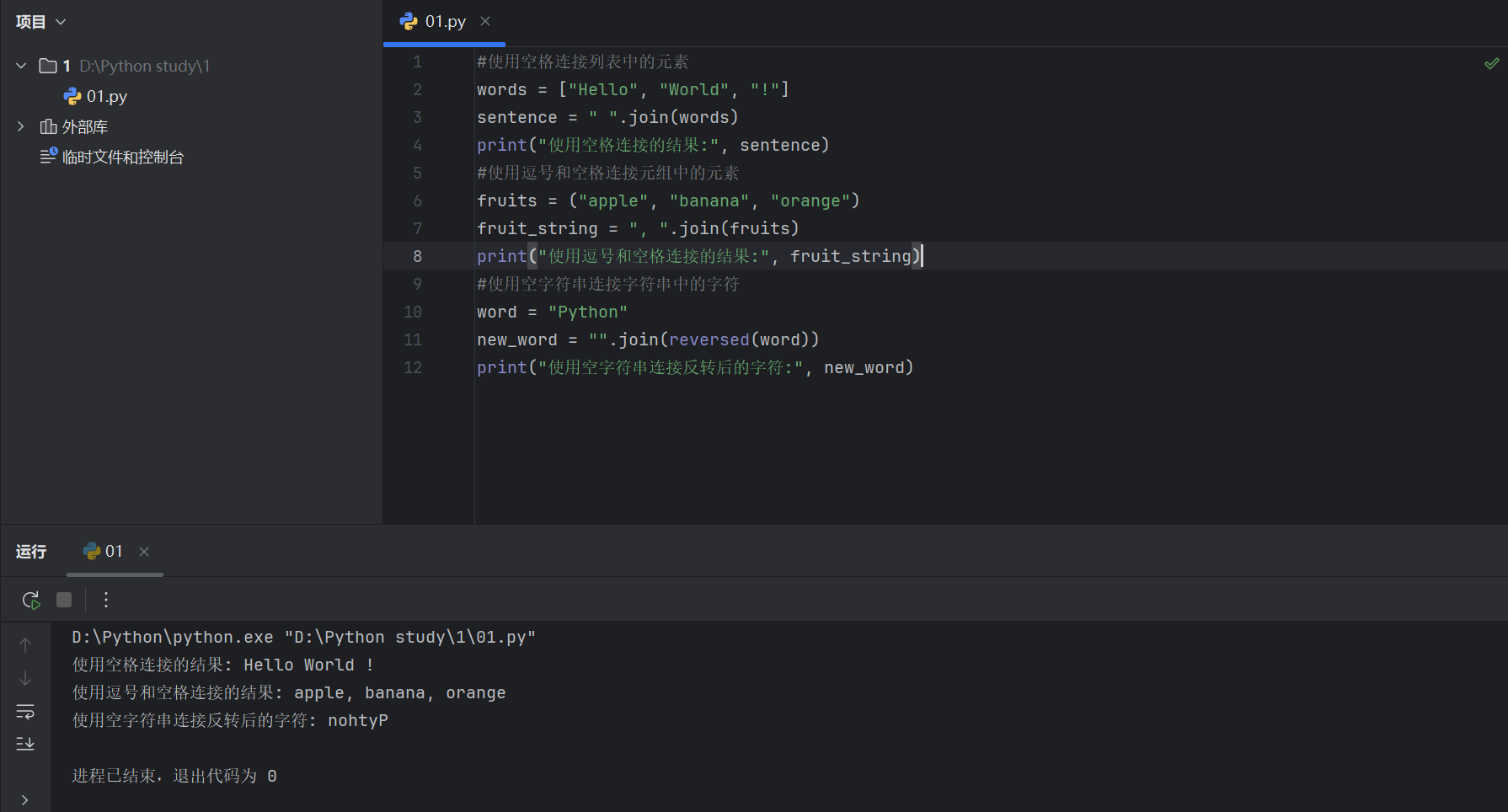
Task: Click the Python logo on the 01.py editor tab
Action: tap(409, 21)
